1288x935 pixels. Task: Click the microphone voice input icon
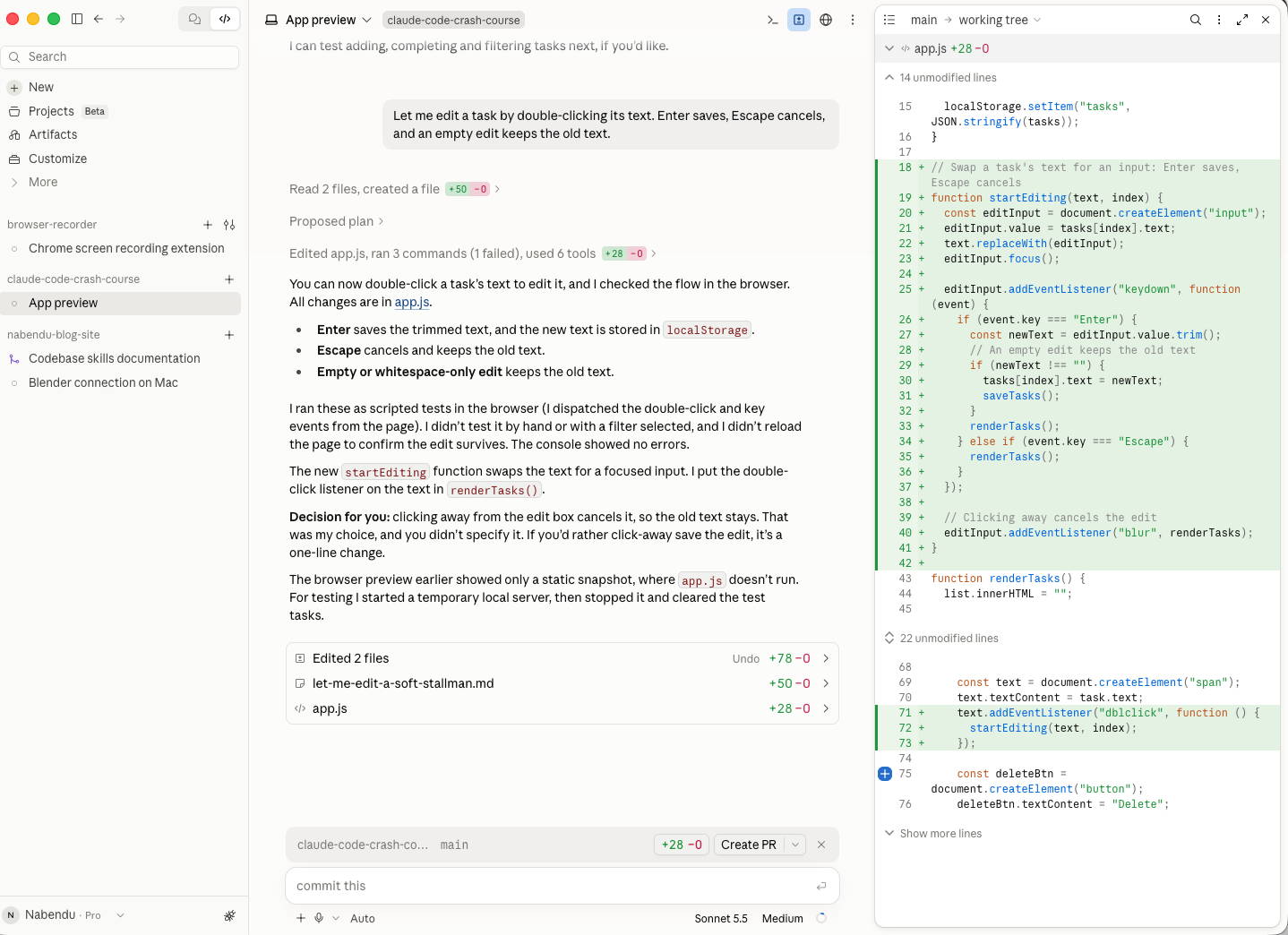tap(319, 918)
